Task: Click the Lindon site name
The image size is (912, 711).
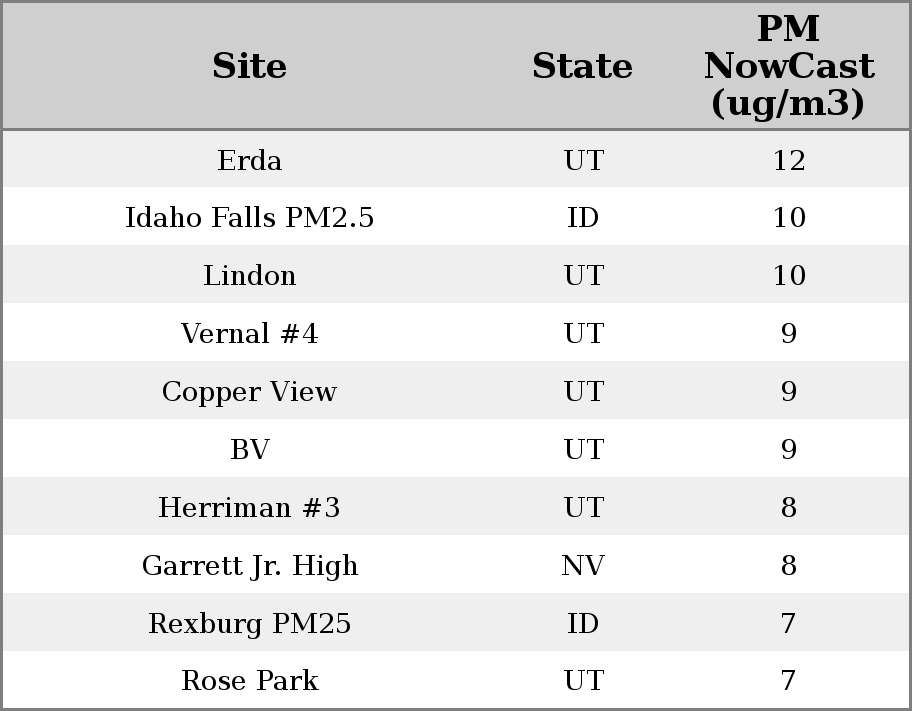Action: pyautogui.click(x=249, y=276)
